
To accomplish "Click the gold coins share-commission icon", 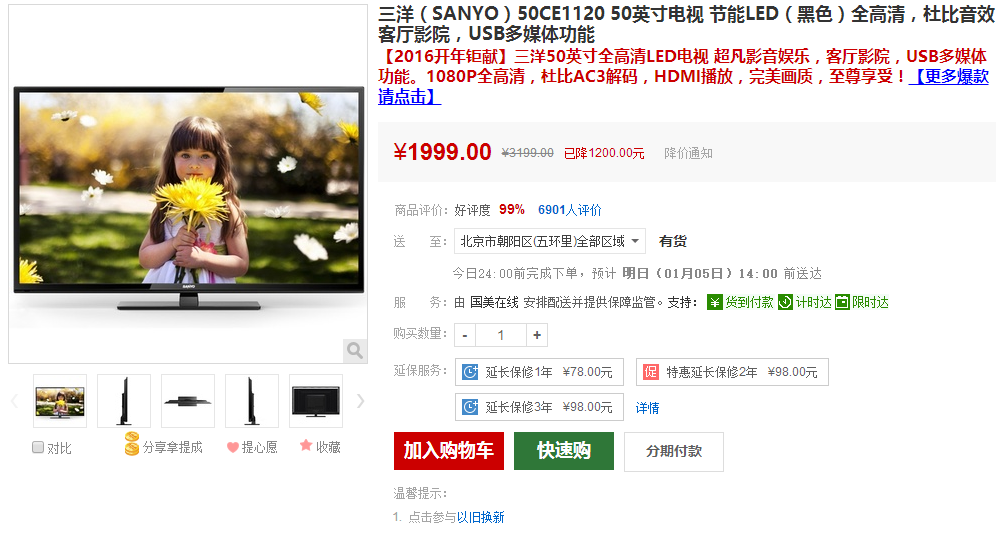I will click(x=131, y=444).
